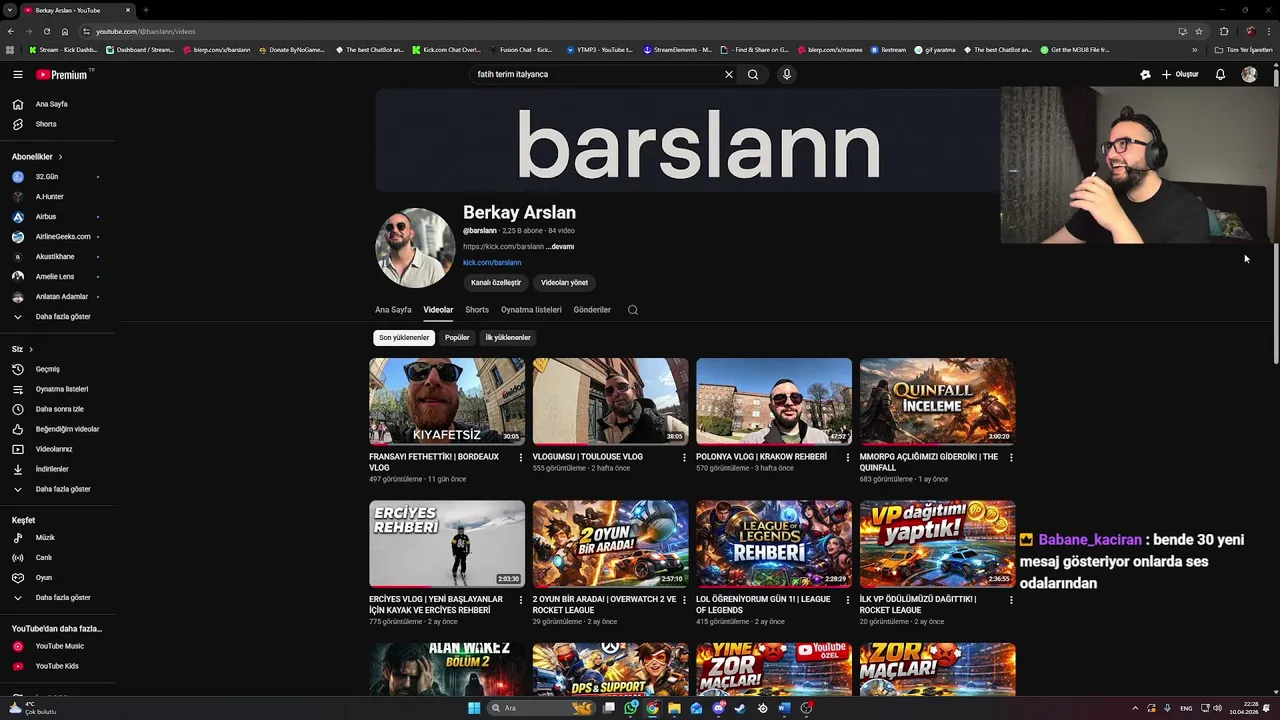This screenshot has height=720, width=1280.
Task: Select the Videolar channel tab
Action: [438, 310]
